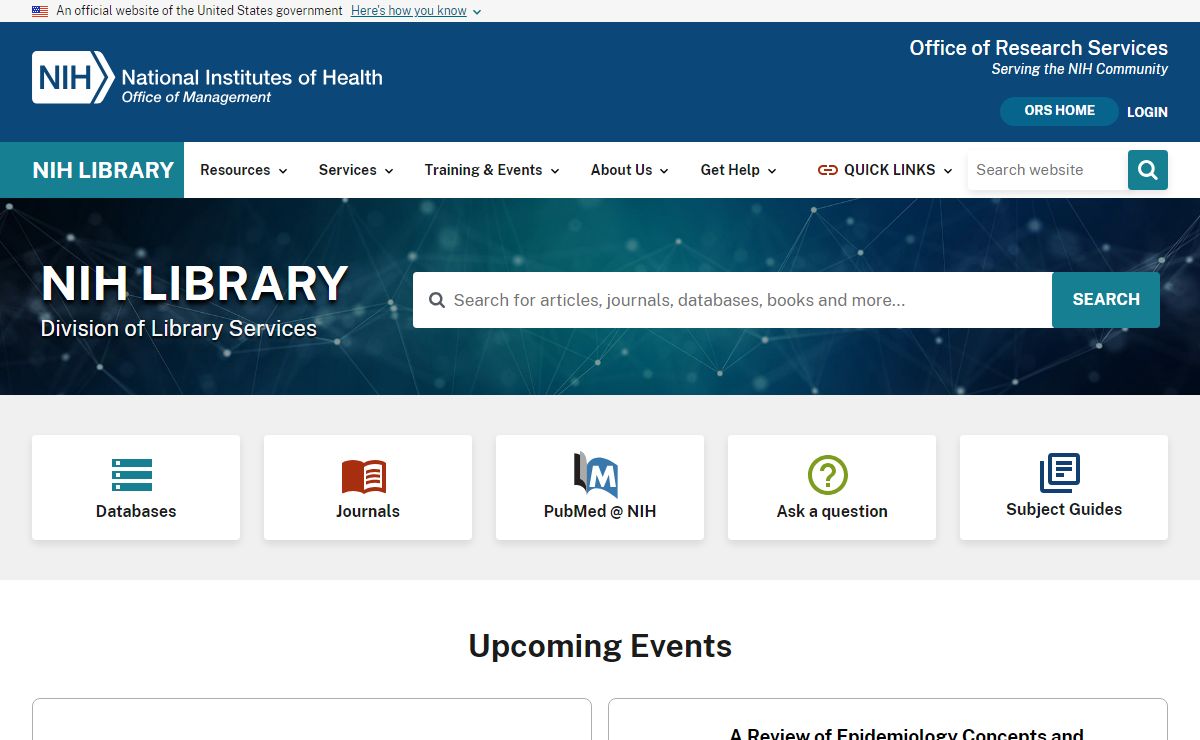Click Serving the NIH Community text

pos(1080,69)
